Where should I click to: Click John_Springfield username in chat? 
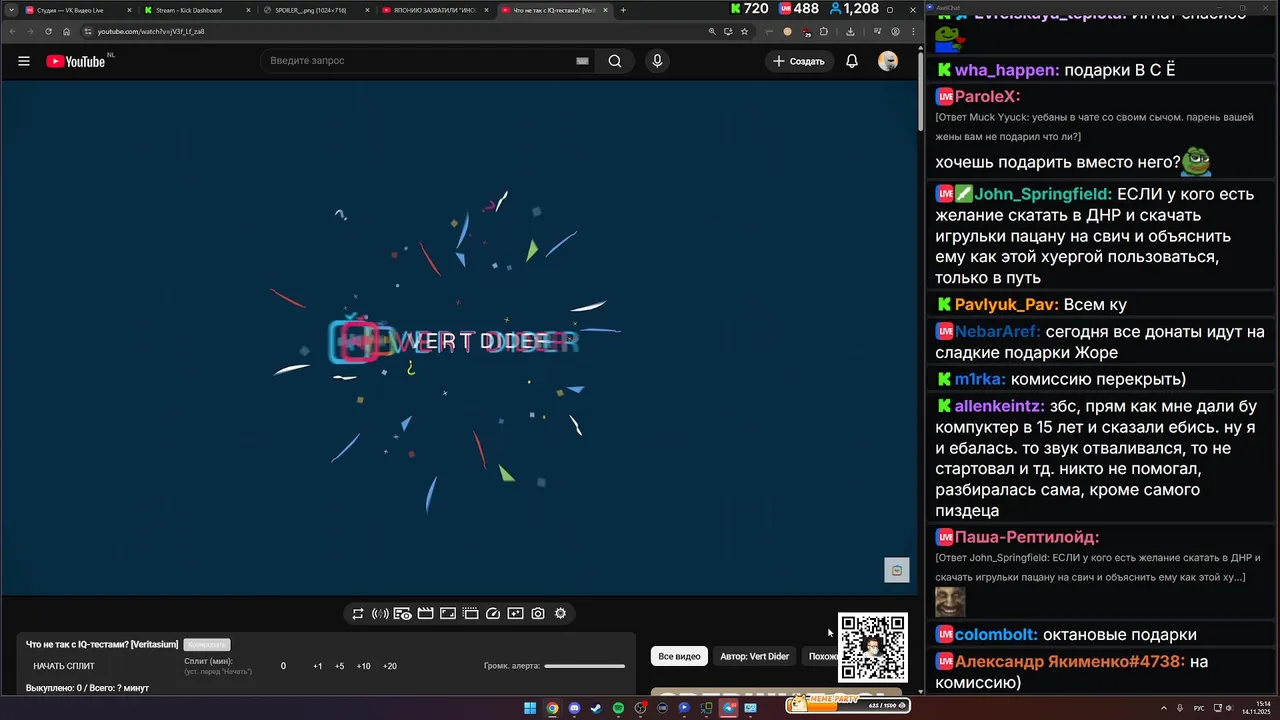(x=1043, y=194)
